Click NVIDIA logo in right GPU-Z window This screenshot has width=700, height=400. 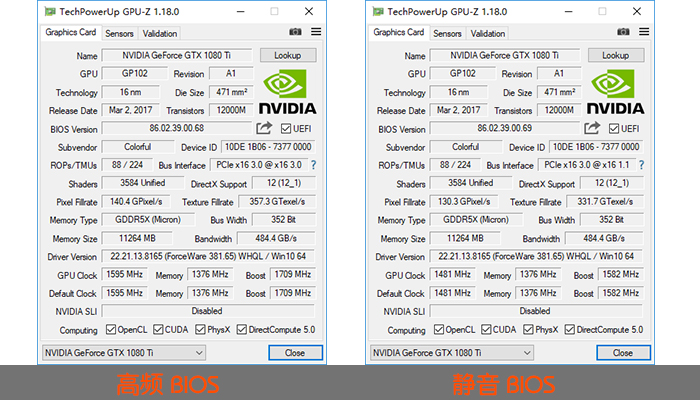(x=616, y=92)
